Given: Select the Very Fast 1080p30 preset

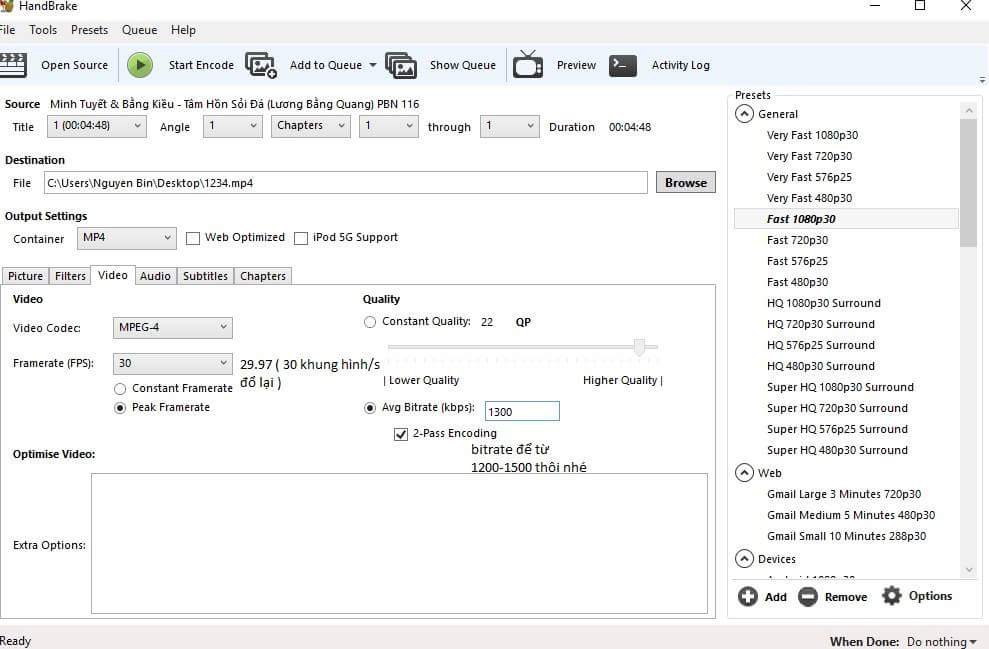Looking at the screenshot, I should (x=812, y=135).
